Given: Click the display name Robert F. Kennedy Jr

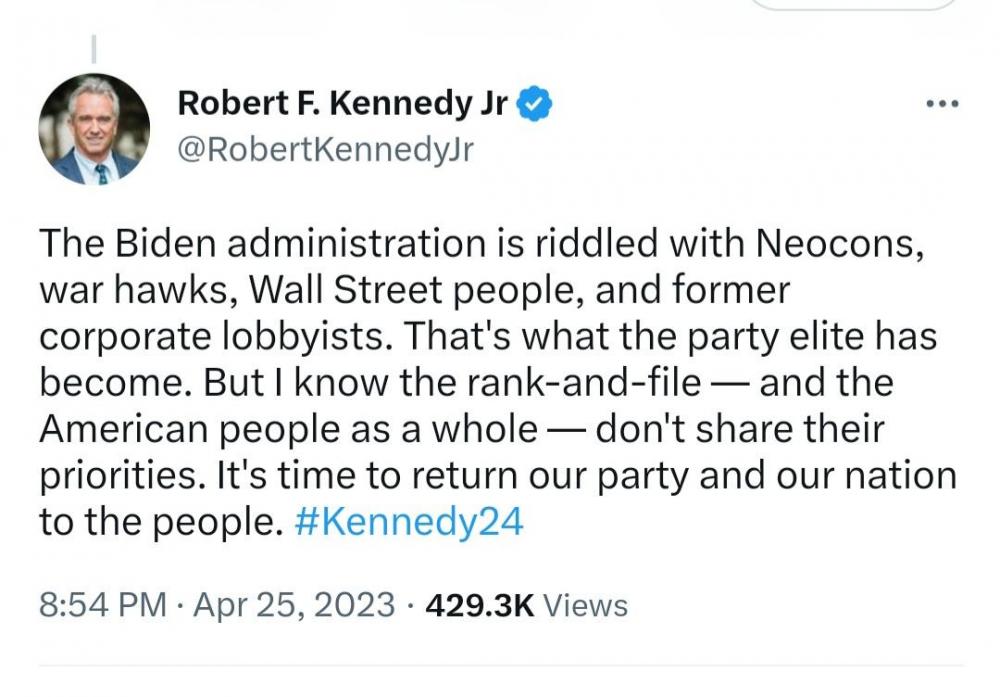Looking at the screenshot, I should coord(342,103).
